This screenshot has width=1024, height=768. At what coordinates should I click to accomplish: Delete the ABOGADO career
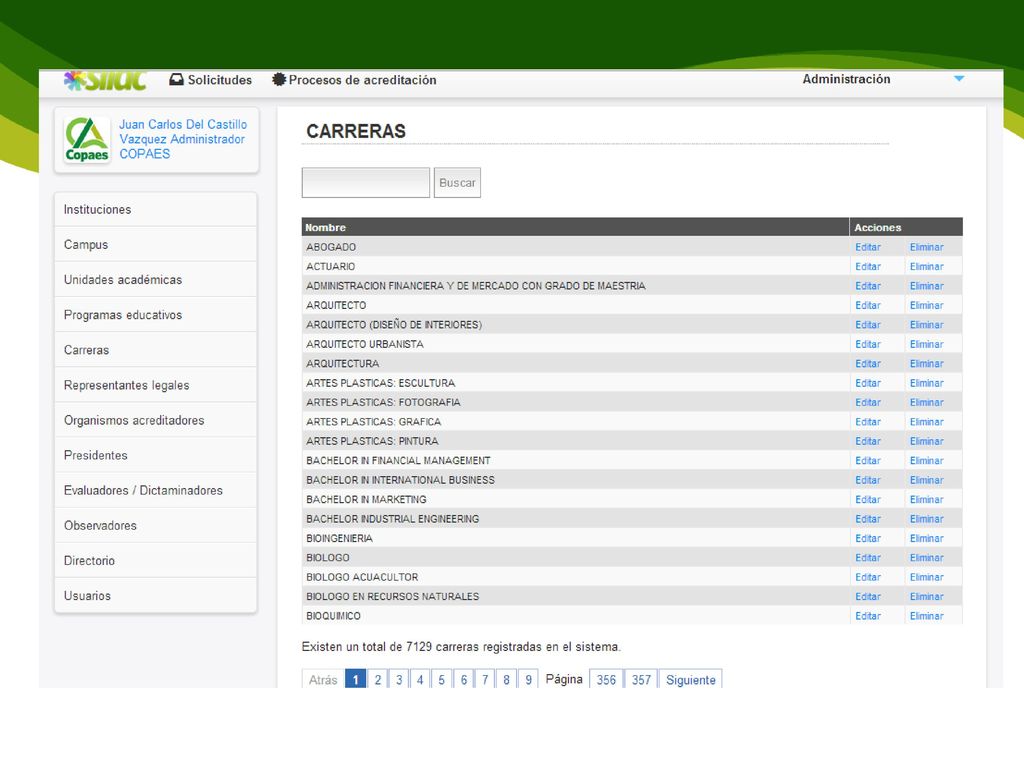click(x=927, y=247)
